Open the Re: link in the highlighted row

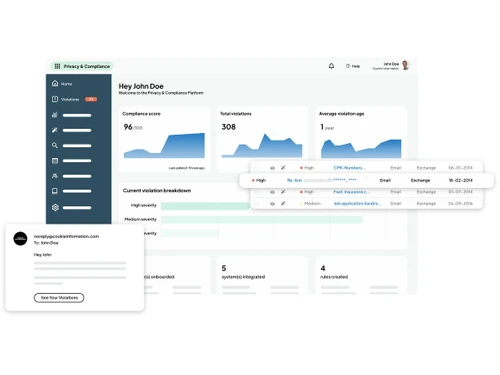coord(322,180)
